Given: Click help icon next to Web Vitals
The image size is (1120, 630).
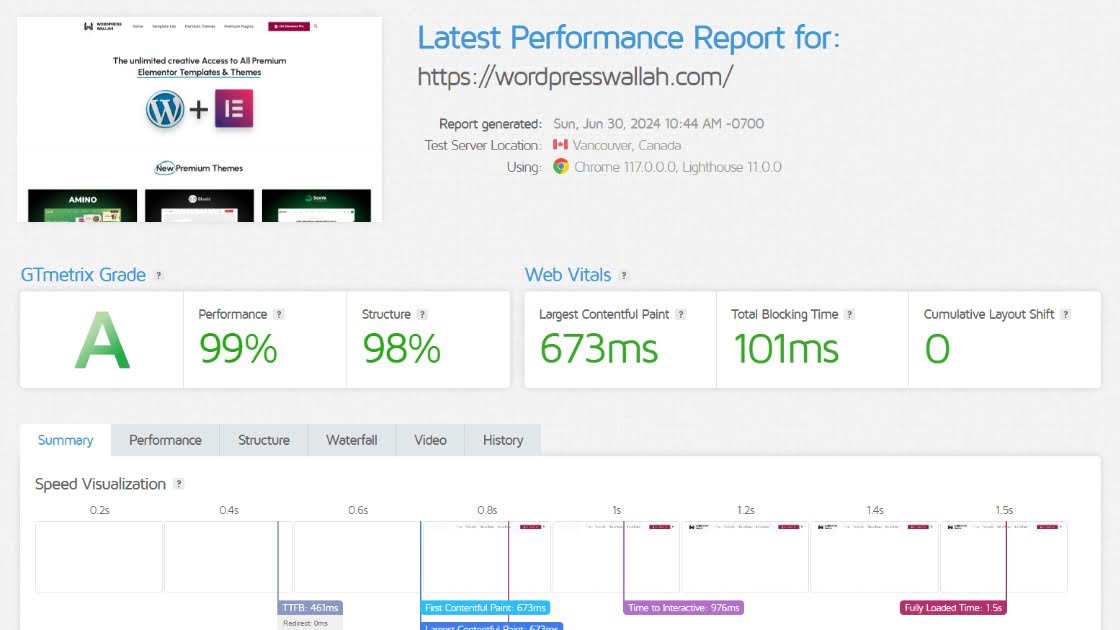Looking at the screenshot, I should pos(624,275).
